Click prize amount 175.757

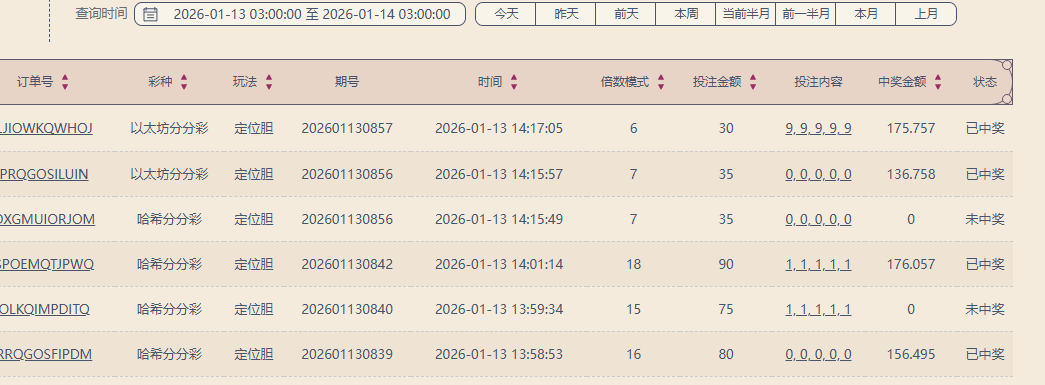click(911, 129)
